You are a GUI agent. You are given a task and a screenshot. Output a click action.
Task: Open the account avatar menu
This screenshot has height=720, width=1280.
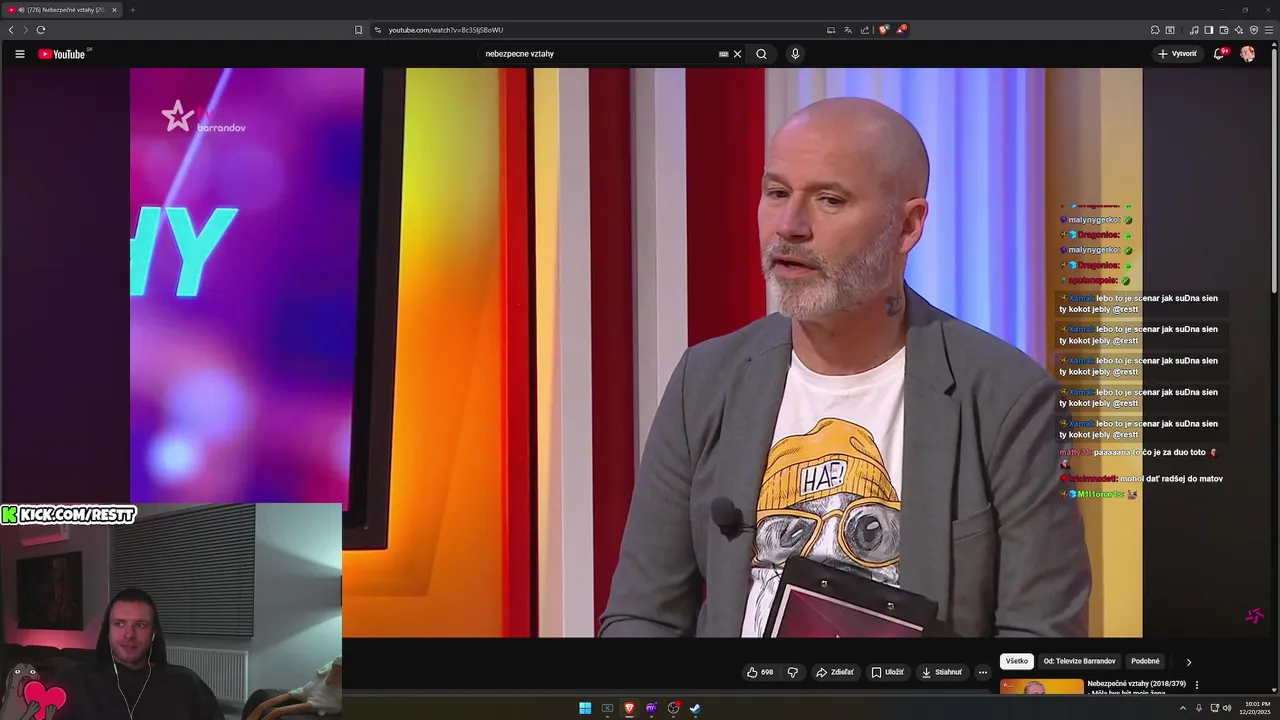tap(1248, 54)
